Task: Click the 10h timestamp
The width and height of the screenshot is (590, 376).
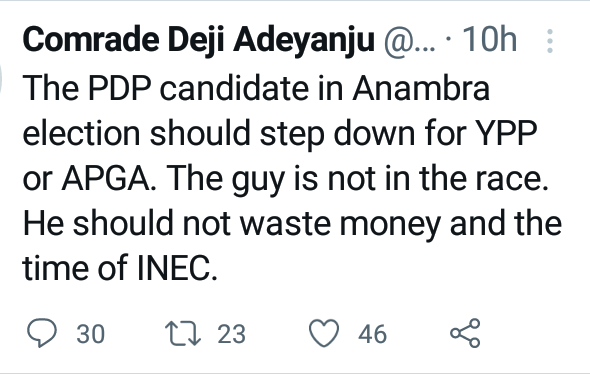Action: tap(489, 39)
